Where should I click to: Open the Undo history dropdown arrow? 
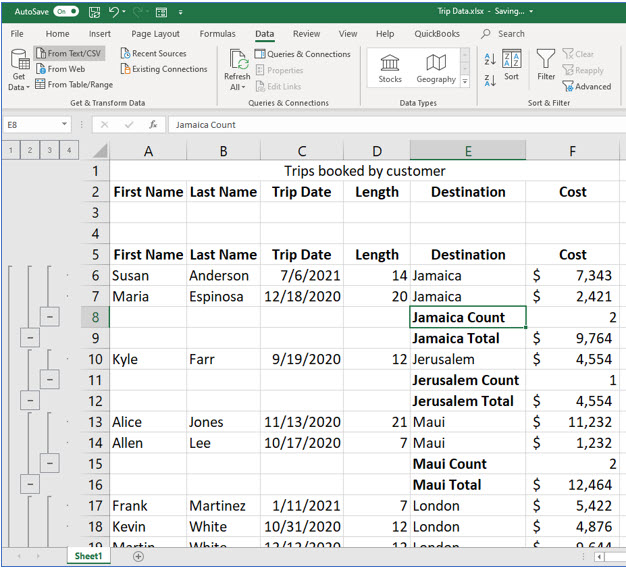click(x=124, y=12)
